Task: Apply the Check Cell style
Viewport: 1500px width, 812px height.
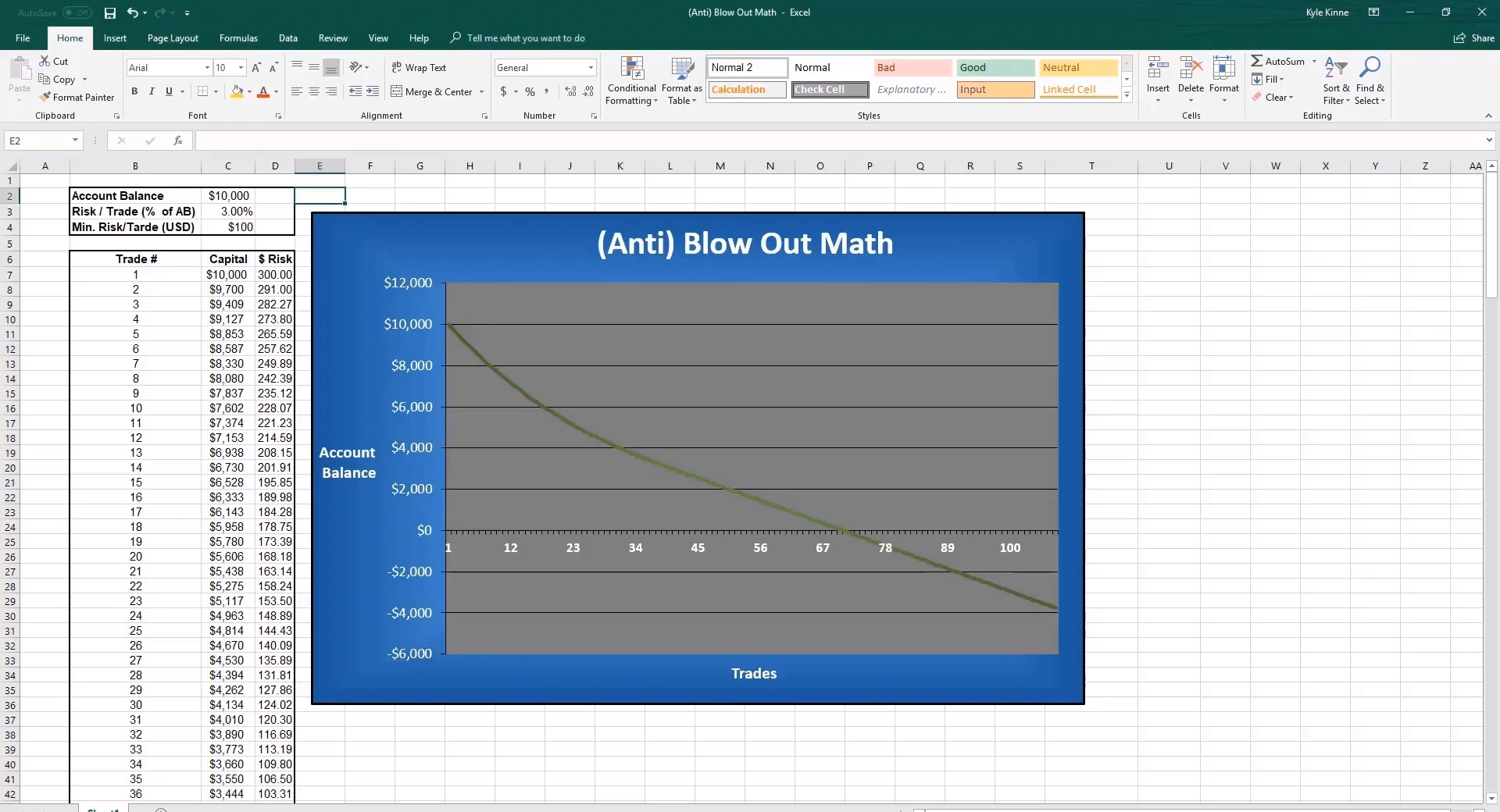Action: coord(830,90)
